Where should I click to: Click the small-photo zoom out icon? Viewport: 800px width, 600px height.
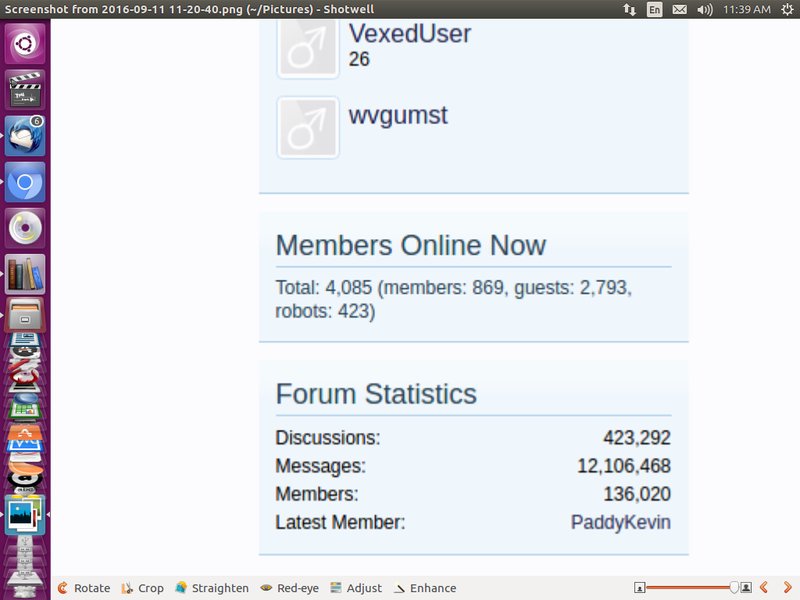pyautogui.click(x=639, y=588)
